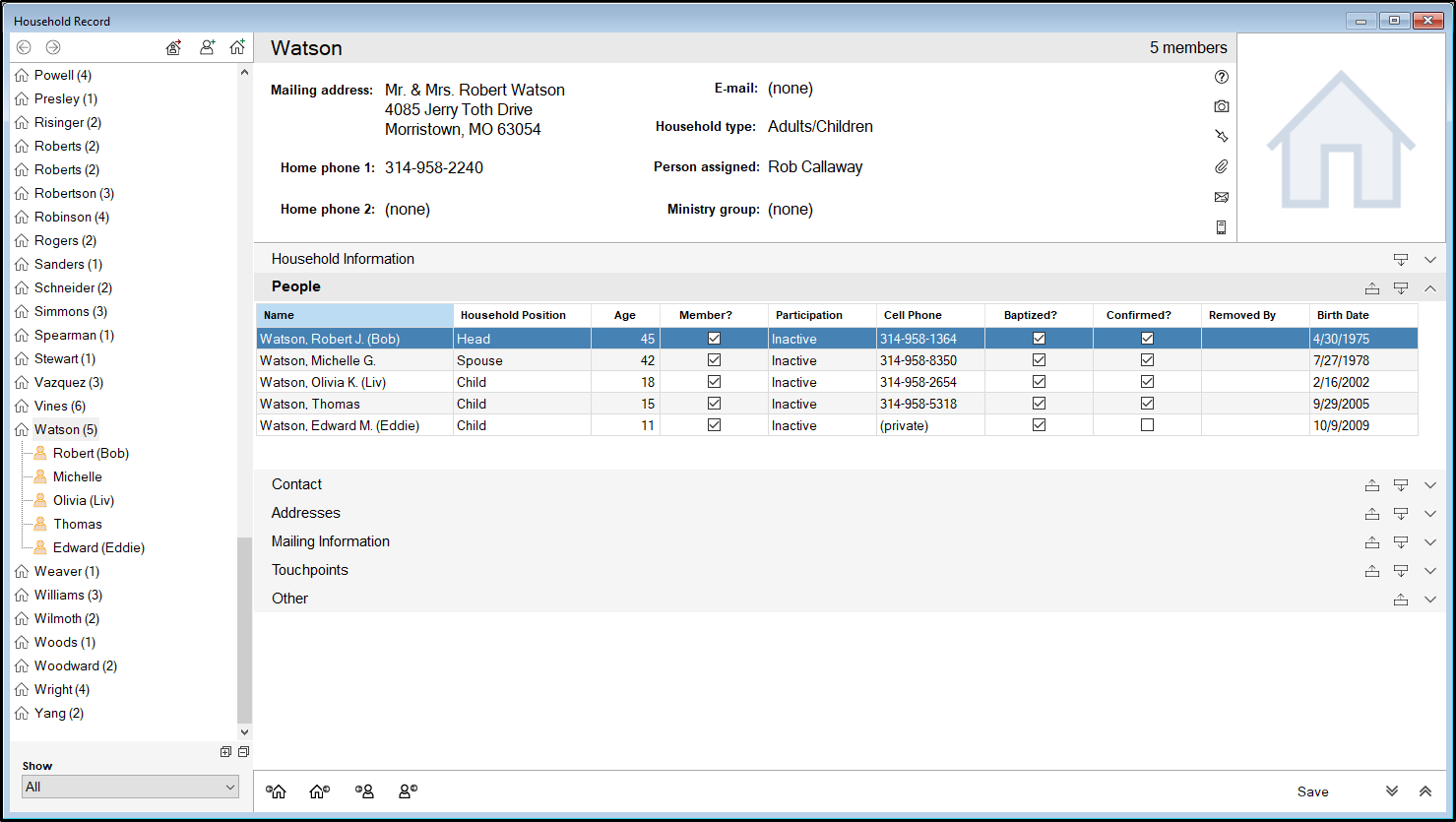Open the Weaver household in list

click(66, 571)
